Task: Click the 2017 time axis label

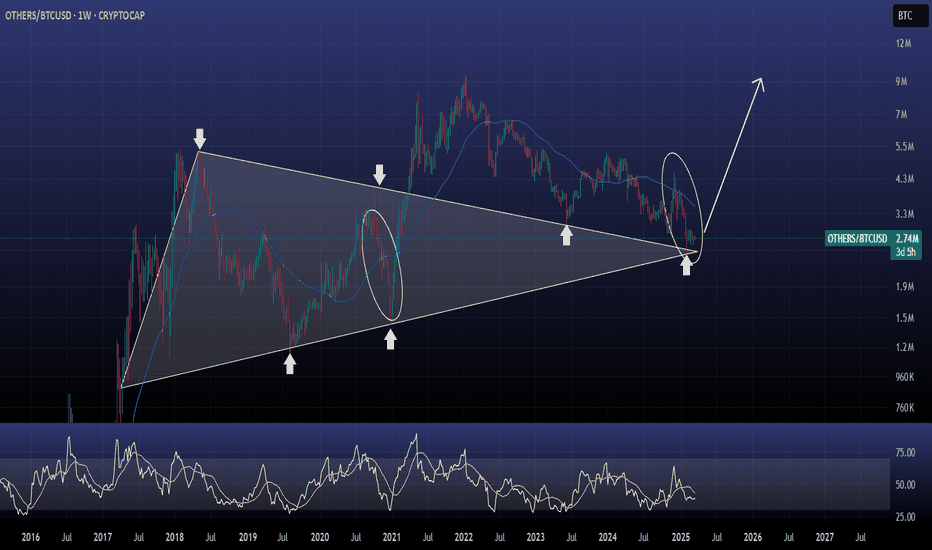Action: tap(103, 538)
